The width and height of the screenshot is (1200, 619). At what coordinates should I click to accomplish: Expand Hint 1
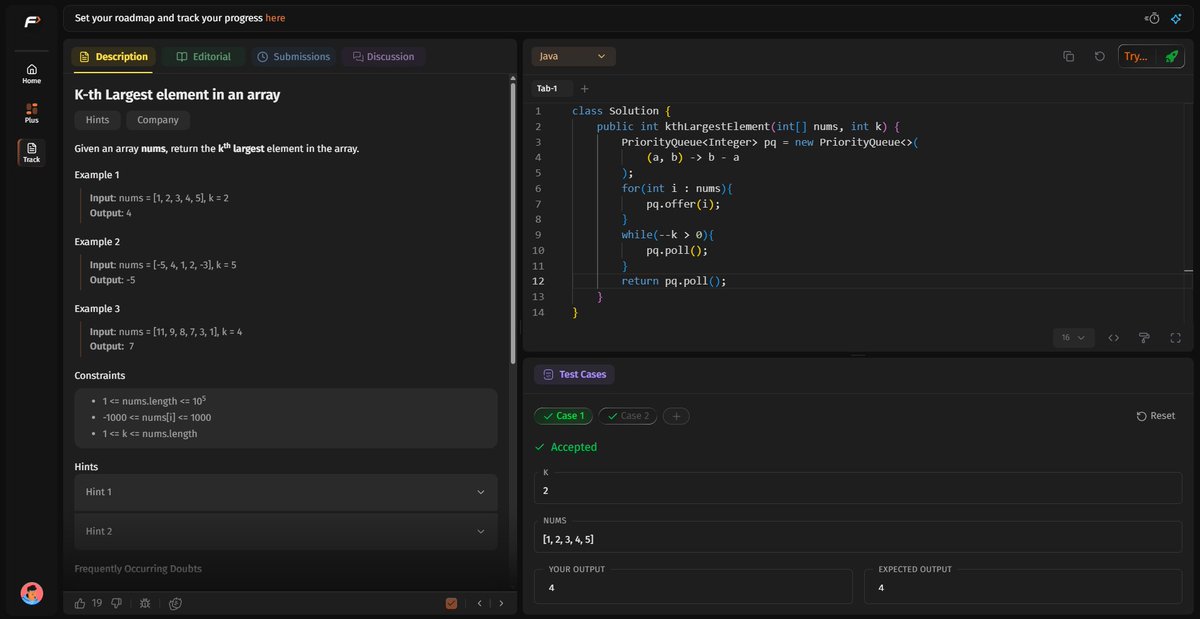[x=286, y=492]
